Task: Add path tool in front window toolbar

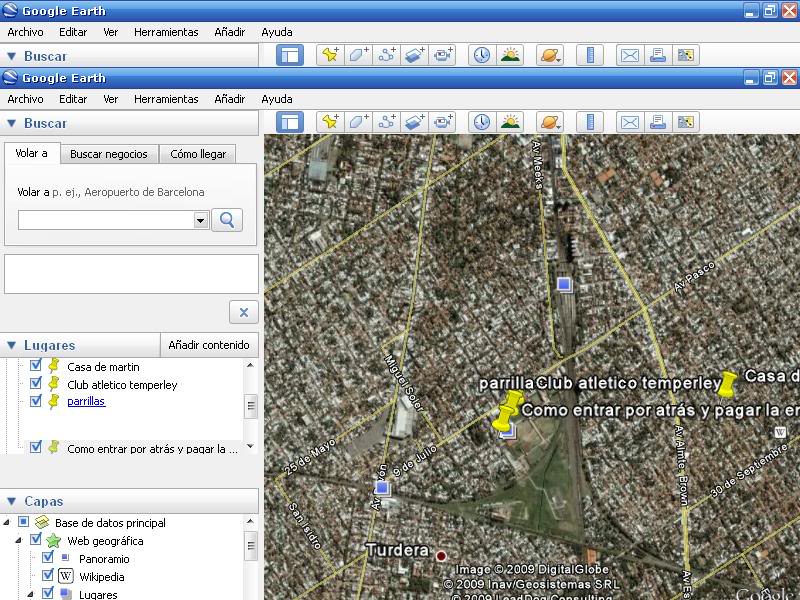Action: tap(387, 122)
